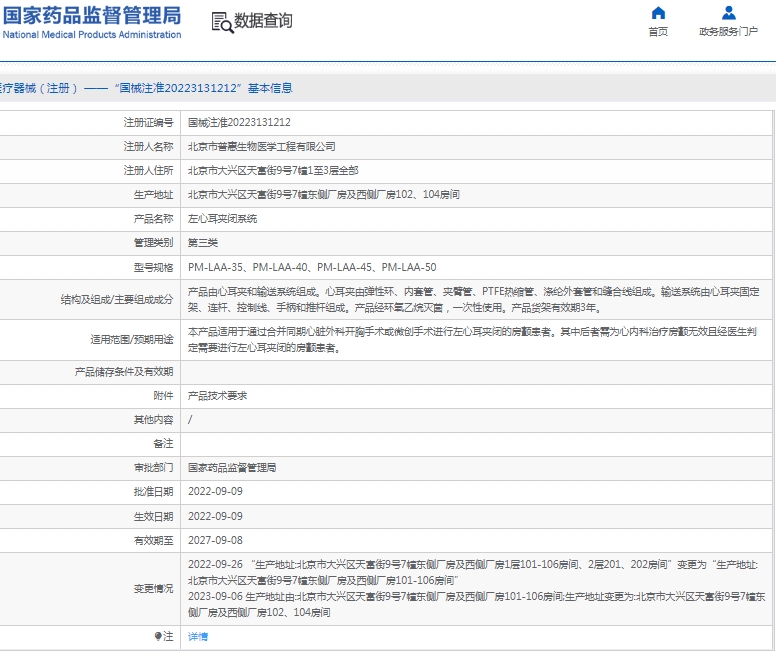This screenshot has width=776, height=656.
Task: Click the 产品名称 label
Action: [x=153, y=219]
